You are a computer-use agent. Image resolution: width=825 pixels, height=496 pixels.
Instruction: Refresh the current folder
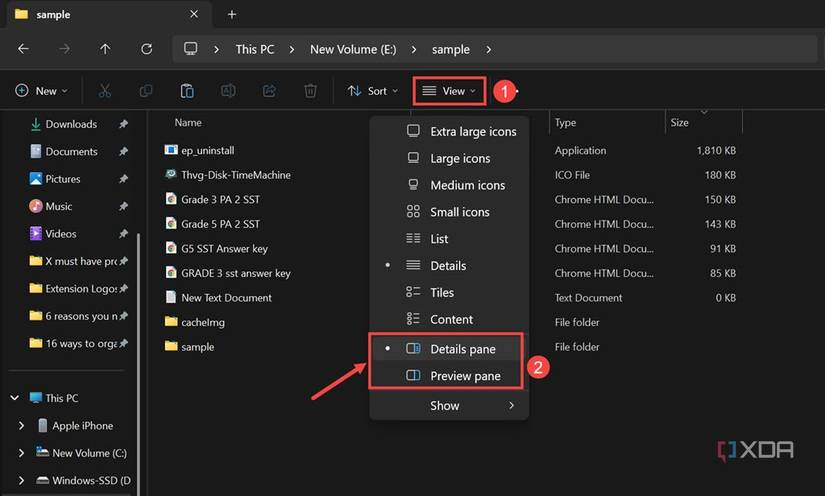146,49
